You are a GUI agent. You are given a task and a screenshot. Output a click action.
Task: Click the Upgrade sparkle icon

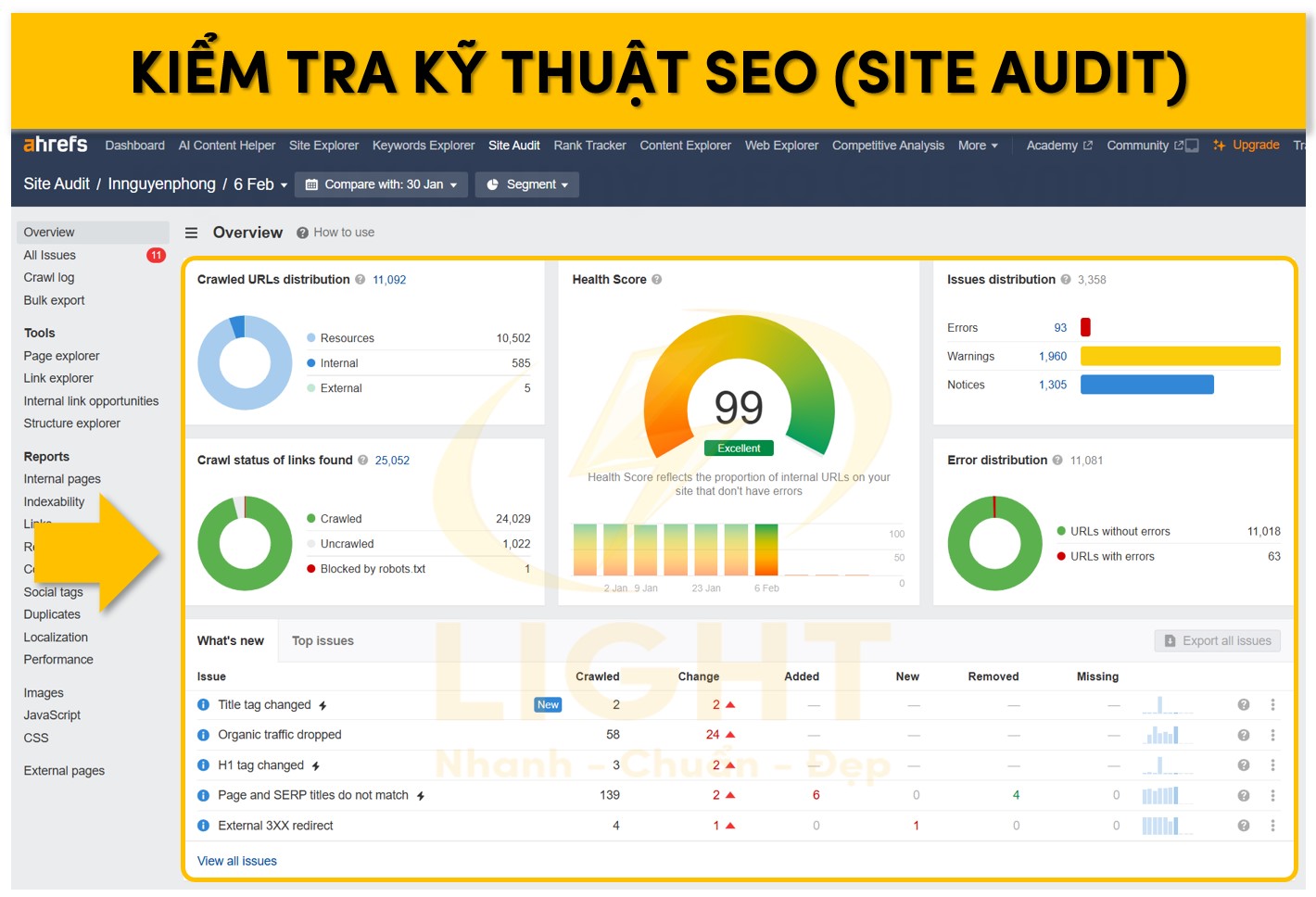(1220, 145)
